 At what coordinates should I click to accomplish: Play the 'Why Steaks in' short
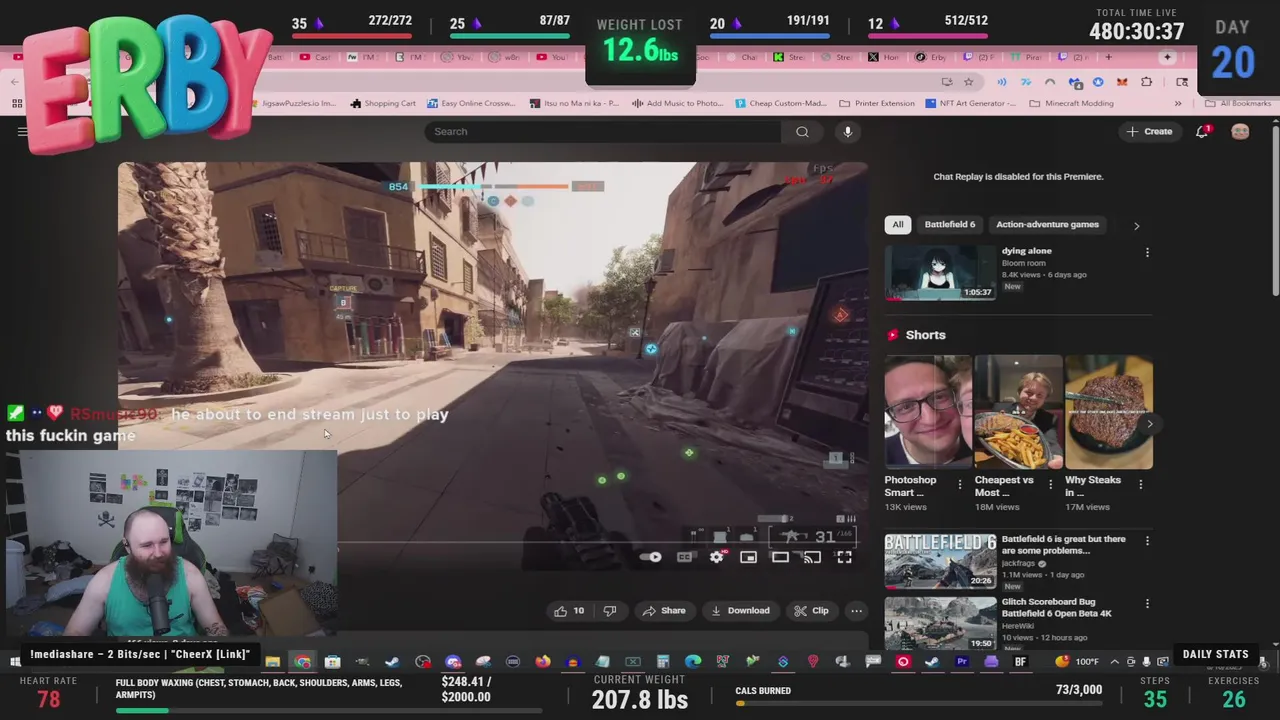pyautogui.click(x=1109, y=411)
